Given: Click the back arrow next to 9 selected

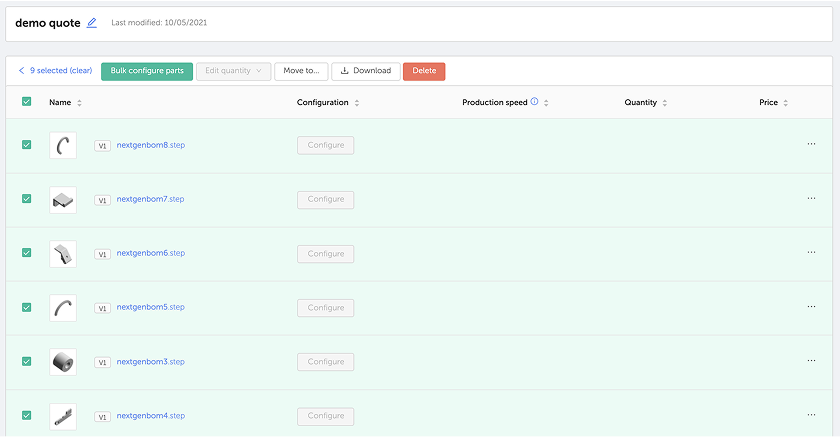Looking at the screenshot, I should coord(22,71).
